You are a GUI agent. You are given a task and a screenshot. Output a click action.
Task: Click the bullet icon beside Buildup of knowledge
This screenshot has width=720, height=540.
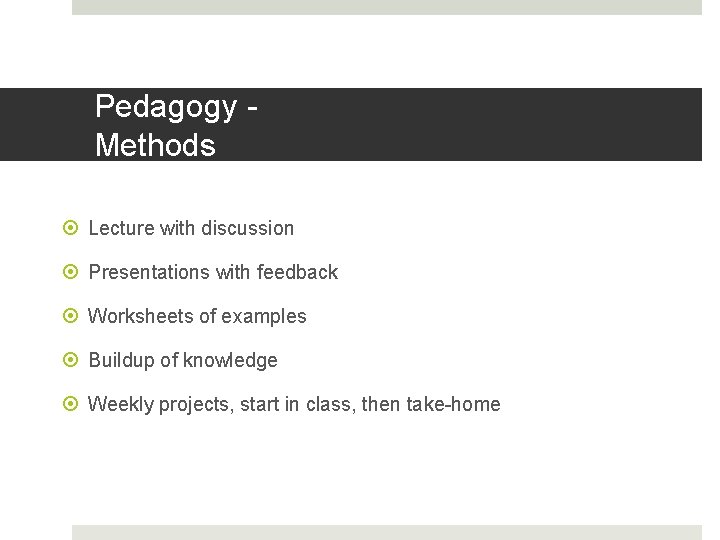tap(70, 360)
